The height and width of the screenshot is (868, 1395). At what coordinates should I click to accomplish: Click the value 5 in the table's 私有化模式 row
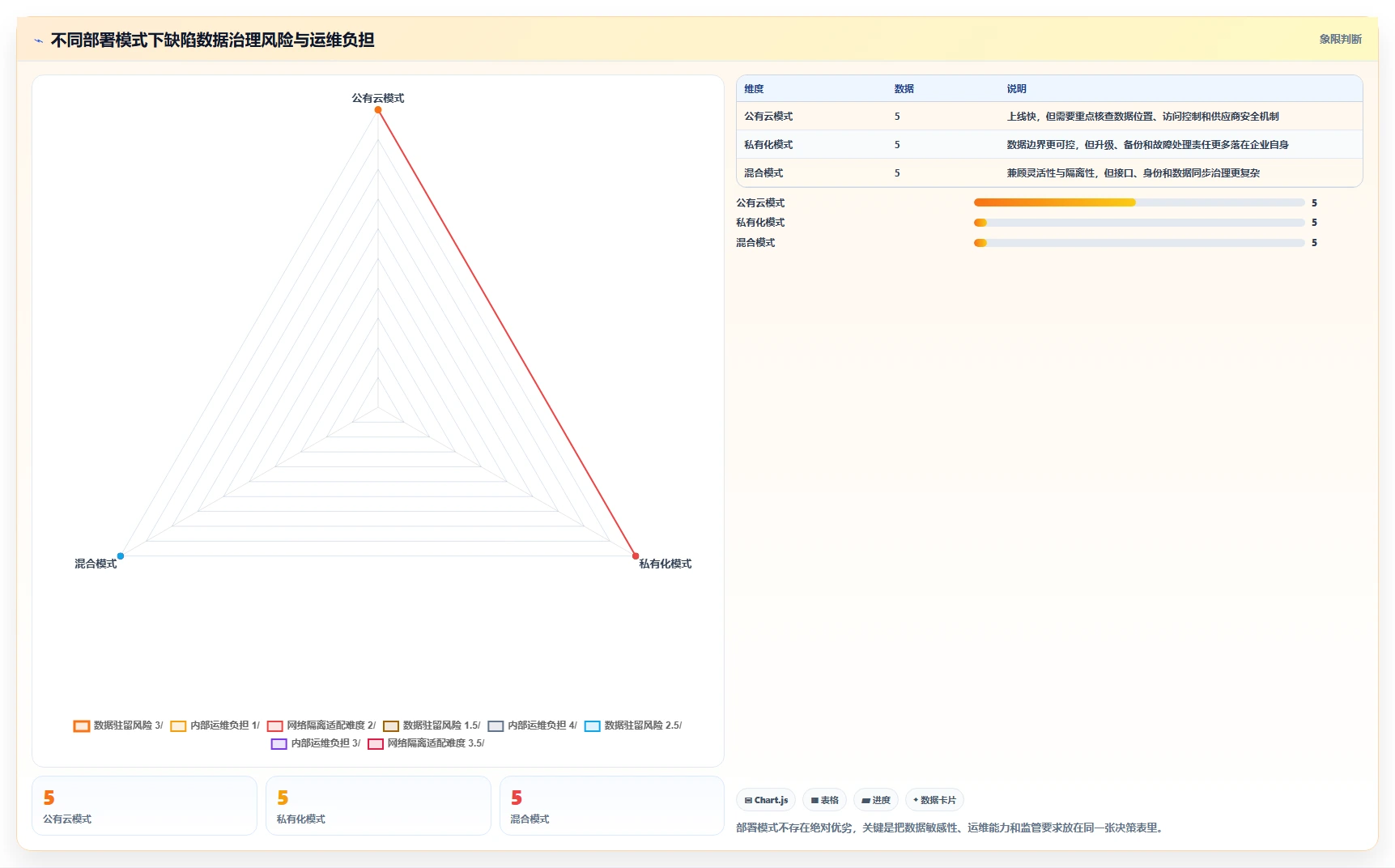(897, 145)
